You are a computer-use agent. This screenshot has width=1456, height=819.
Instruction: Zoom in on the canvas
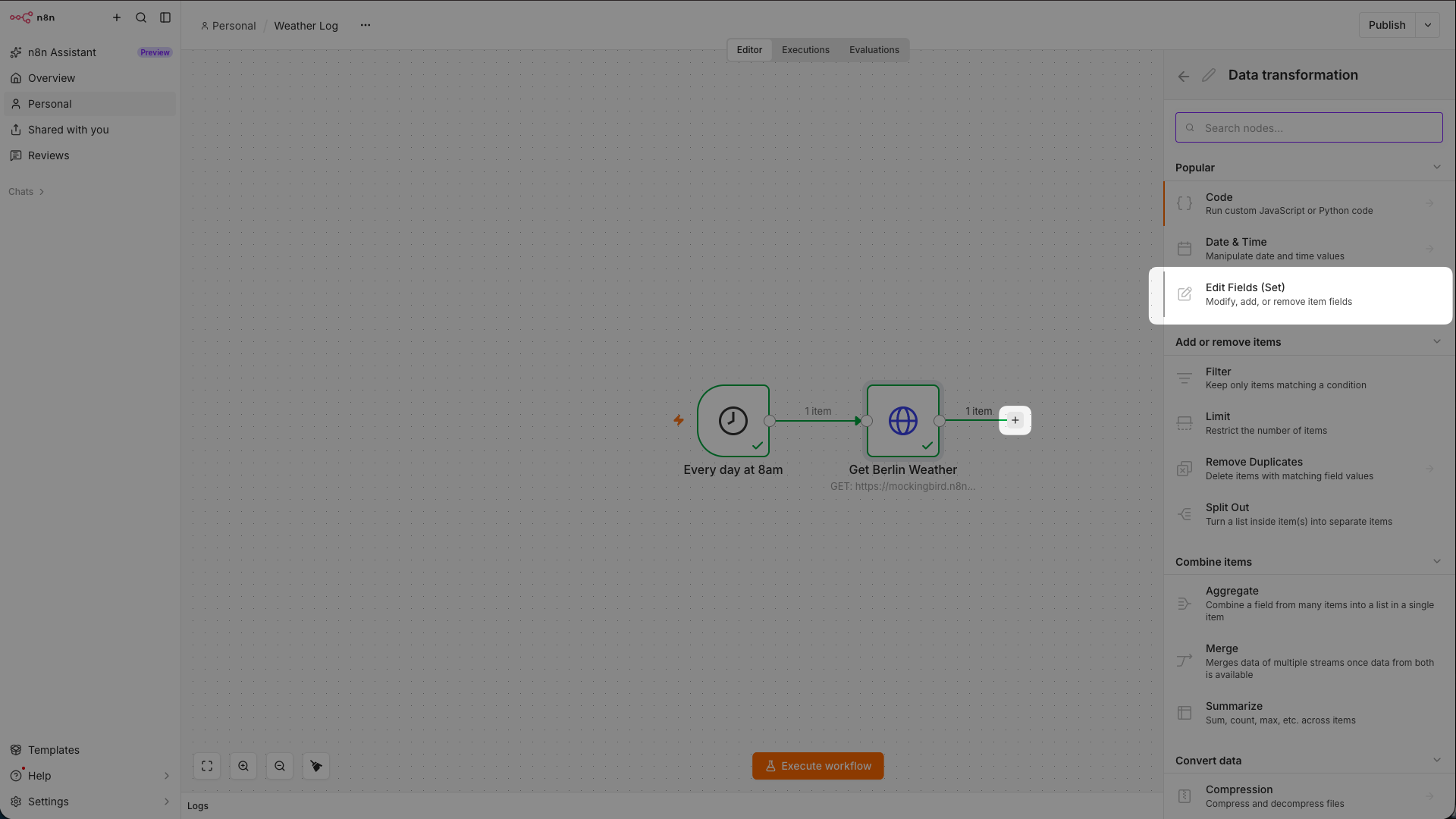[x=243, y=766]
